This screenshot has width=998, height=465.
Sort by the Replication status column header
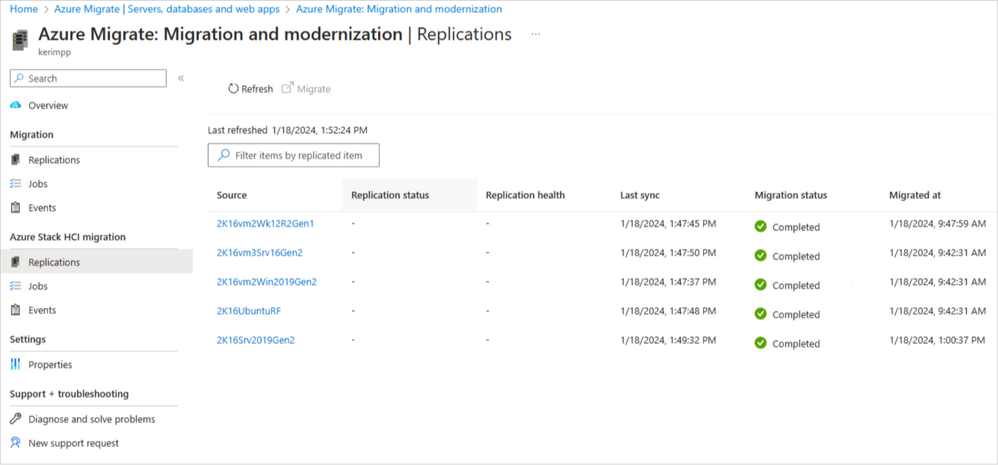[390, 195]
